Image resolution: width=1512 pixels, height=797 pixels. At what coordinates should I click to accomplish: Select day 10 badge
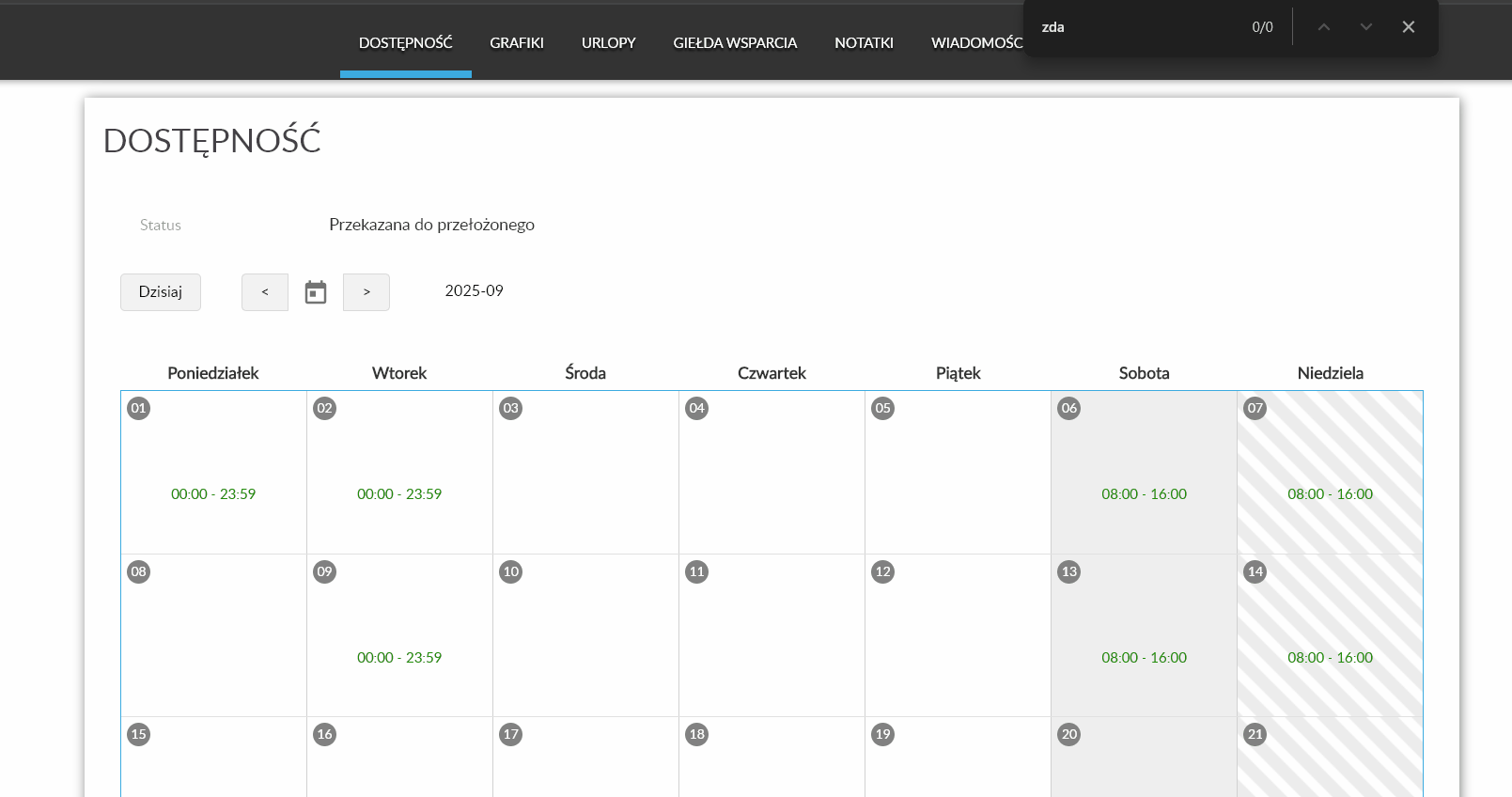point(510,571)
